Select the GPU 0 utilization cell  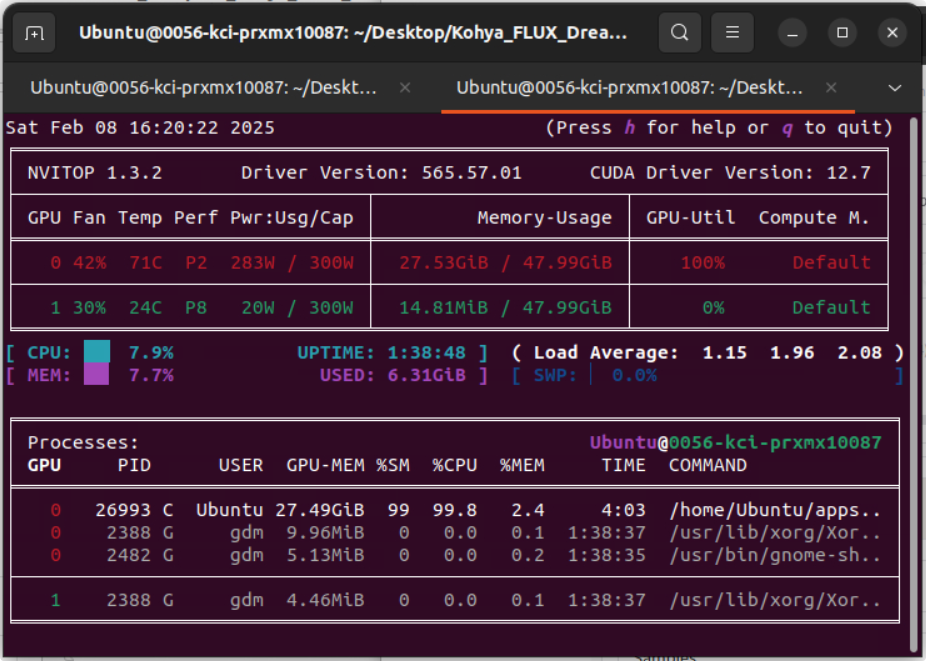tap(704, 262)
